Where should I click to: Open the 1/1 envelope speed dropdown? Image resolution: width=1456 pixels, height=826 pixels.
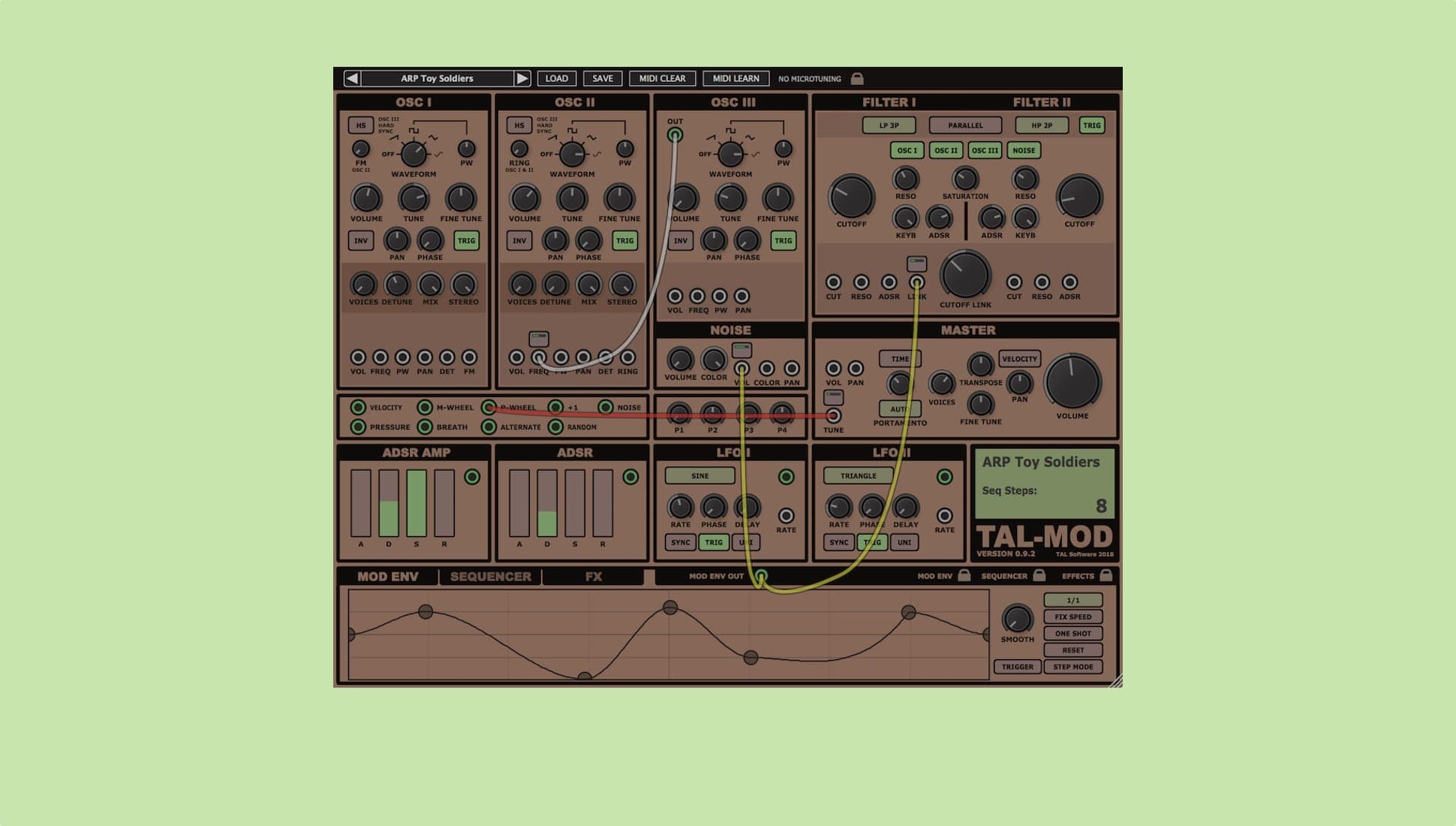coord(1073,600)
